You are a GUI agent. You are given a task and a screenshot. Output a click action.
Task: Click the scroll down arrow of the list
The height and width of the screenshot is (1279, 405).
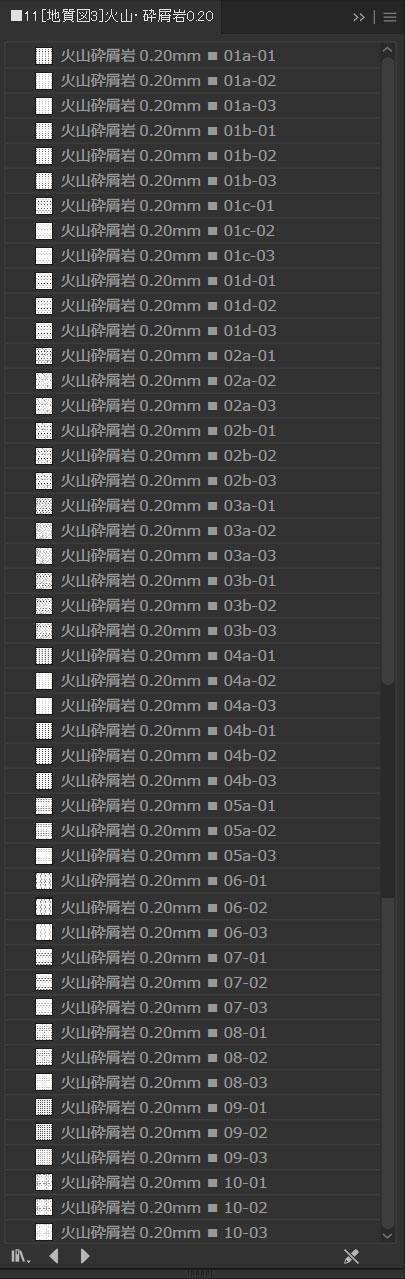click(x=388, y=1236)
